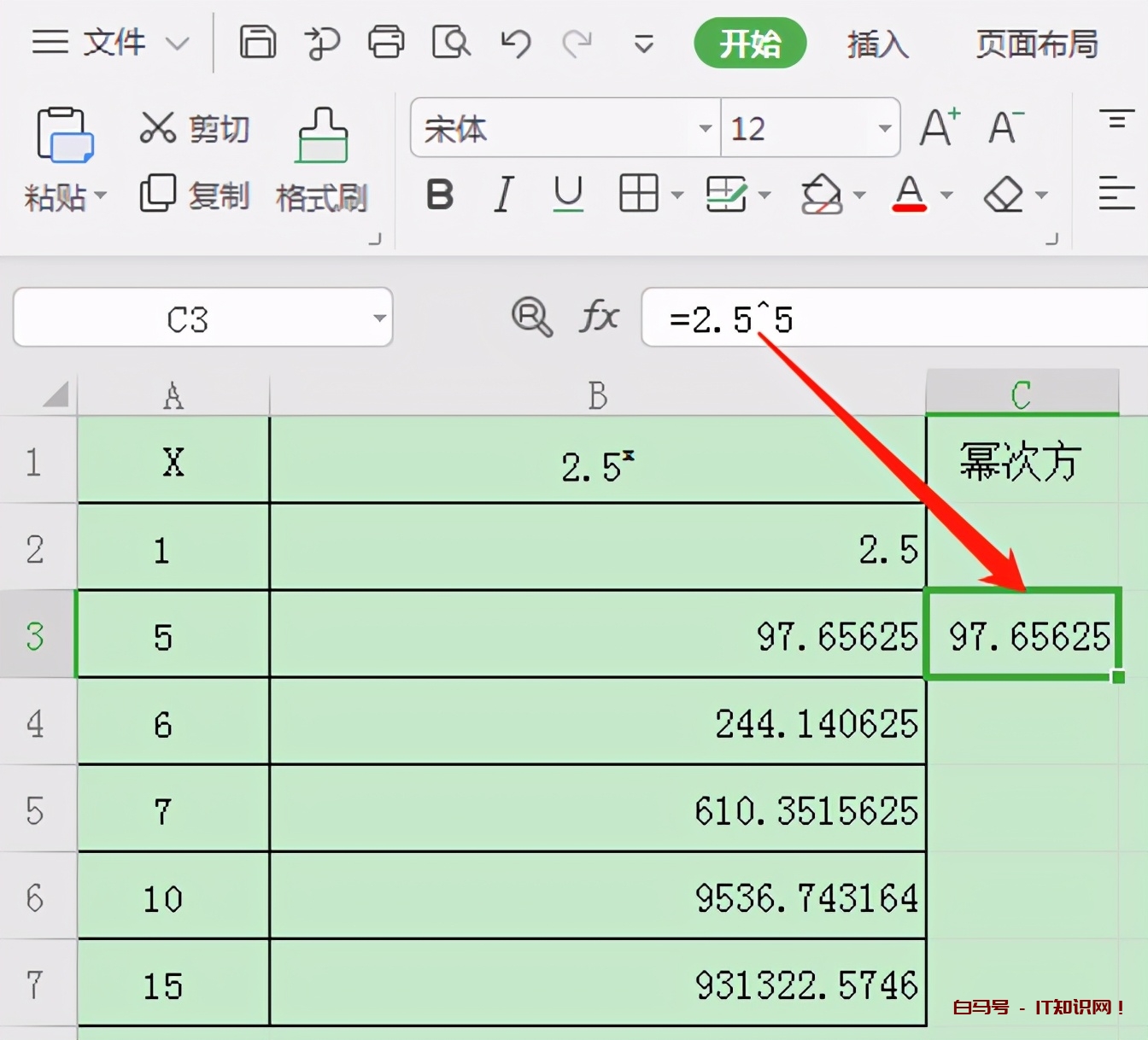Toggle italic formatting
The image size is (1148, 1040).
coord(504,195)
